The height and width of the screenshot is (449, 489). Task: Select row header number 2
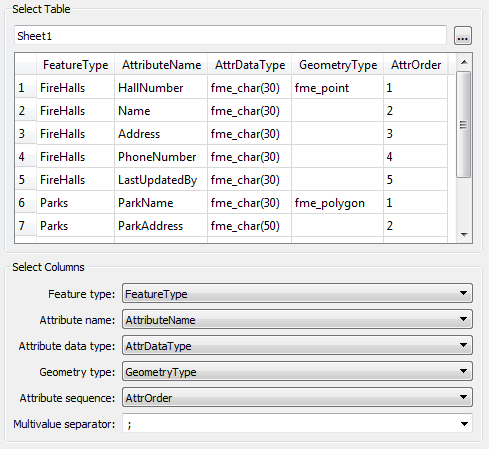coord(26,111)
